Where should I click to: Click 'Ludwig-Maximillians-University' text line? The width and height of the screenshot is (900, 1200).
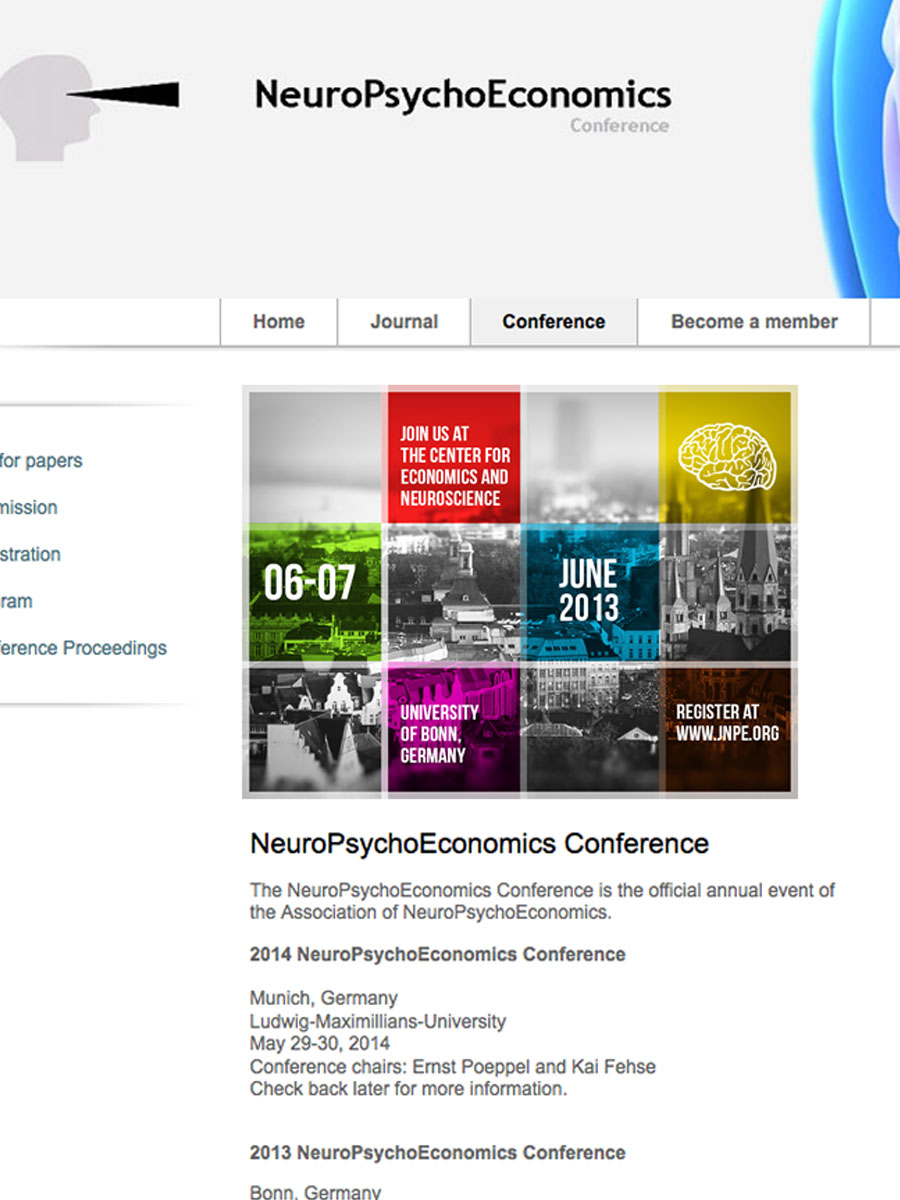click(x=378, y=1022)
